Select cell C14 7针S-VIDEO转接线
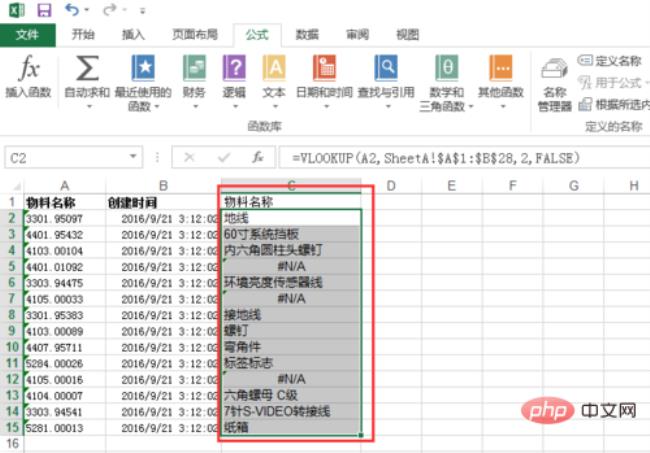This screenshot has width=650, height=453. [291, 412]
